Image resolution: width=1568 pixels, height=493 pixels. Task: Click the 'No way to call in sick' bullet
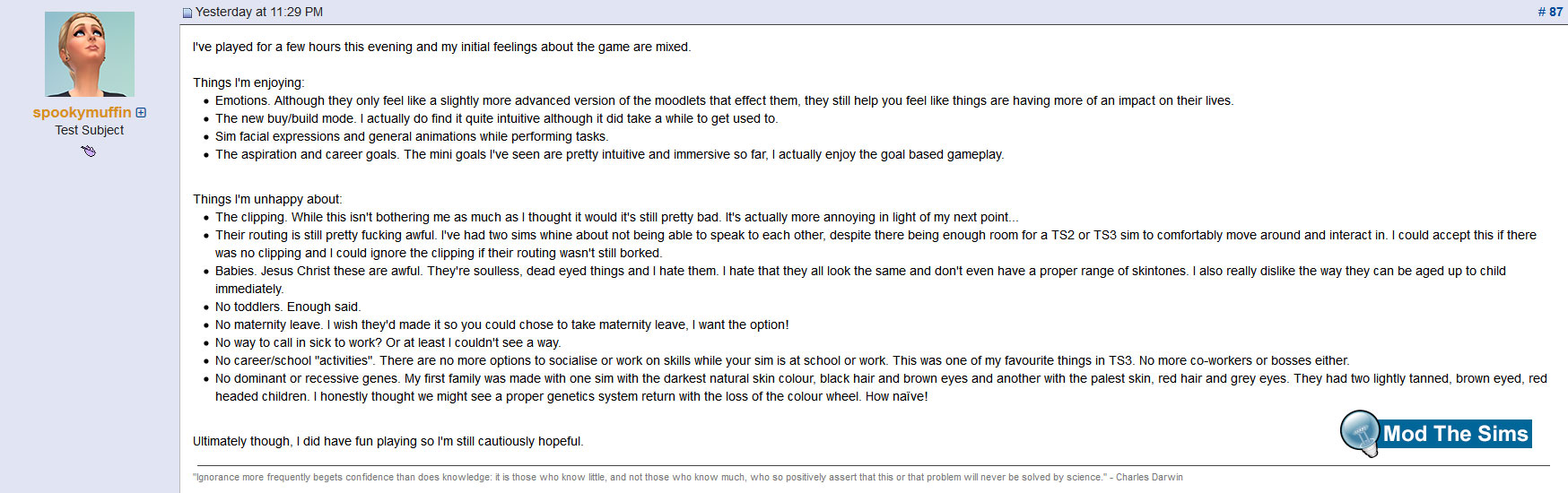388,342
